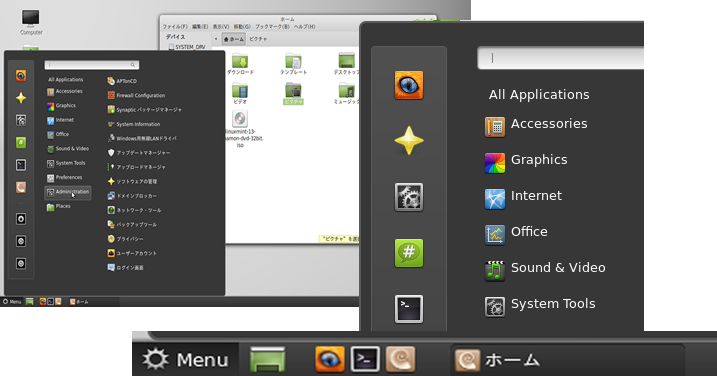Open the Graphics category in the enlarged menu
The image size is (717, 376).
point(526,162)
